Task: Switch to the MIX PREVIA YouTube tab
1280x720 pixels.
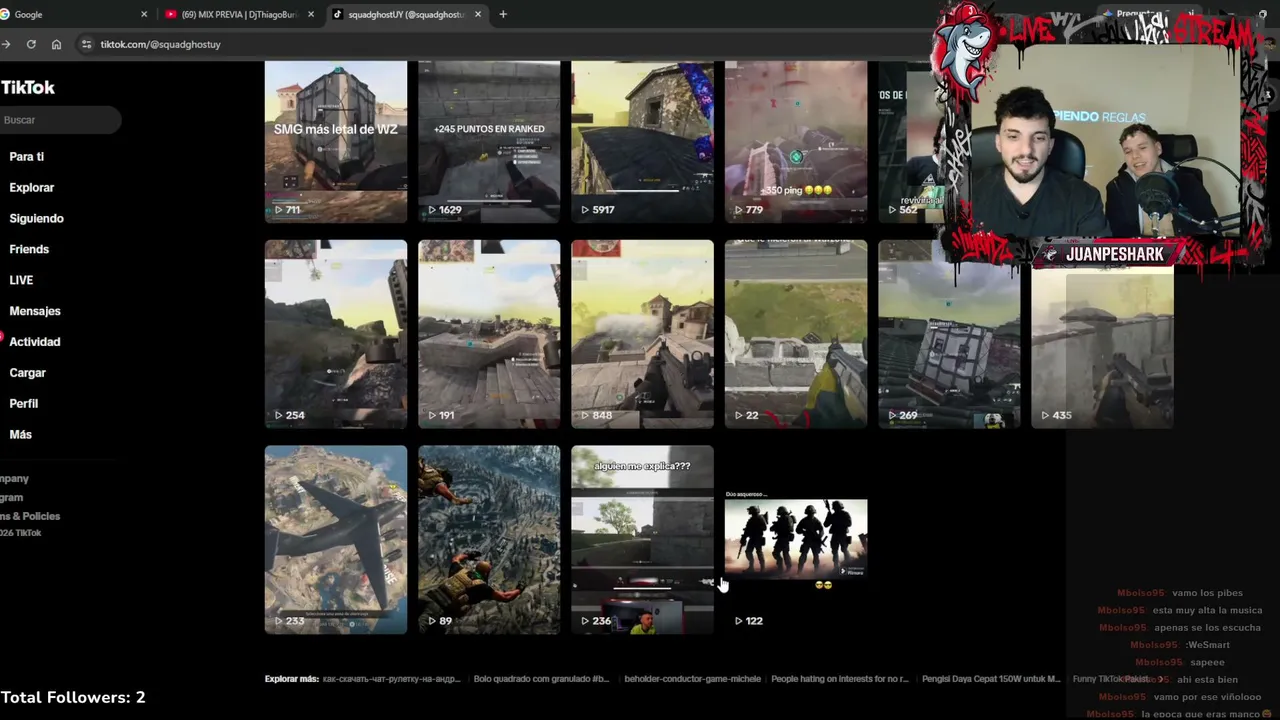Action: tap(240, 14)
